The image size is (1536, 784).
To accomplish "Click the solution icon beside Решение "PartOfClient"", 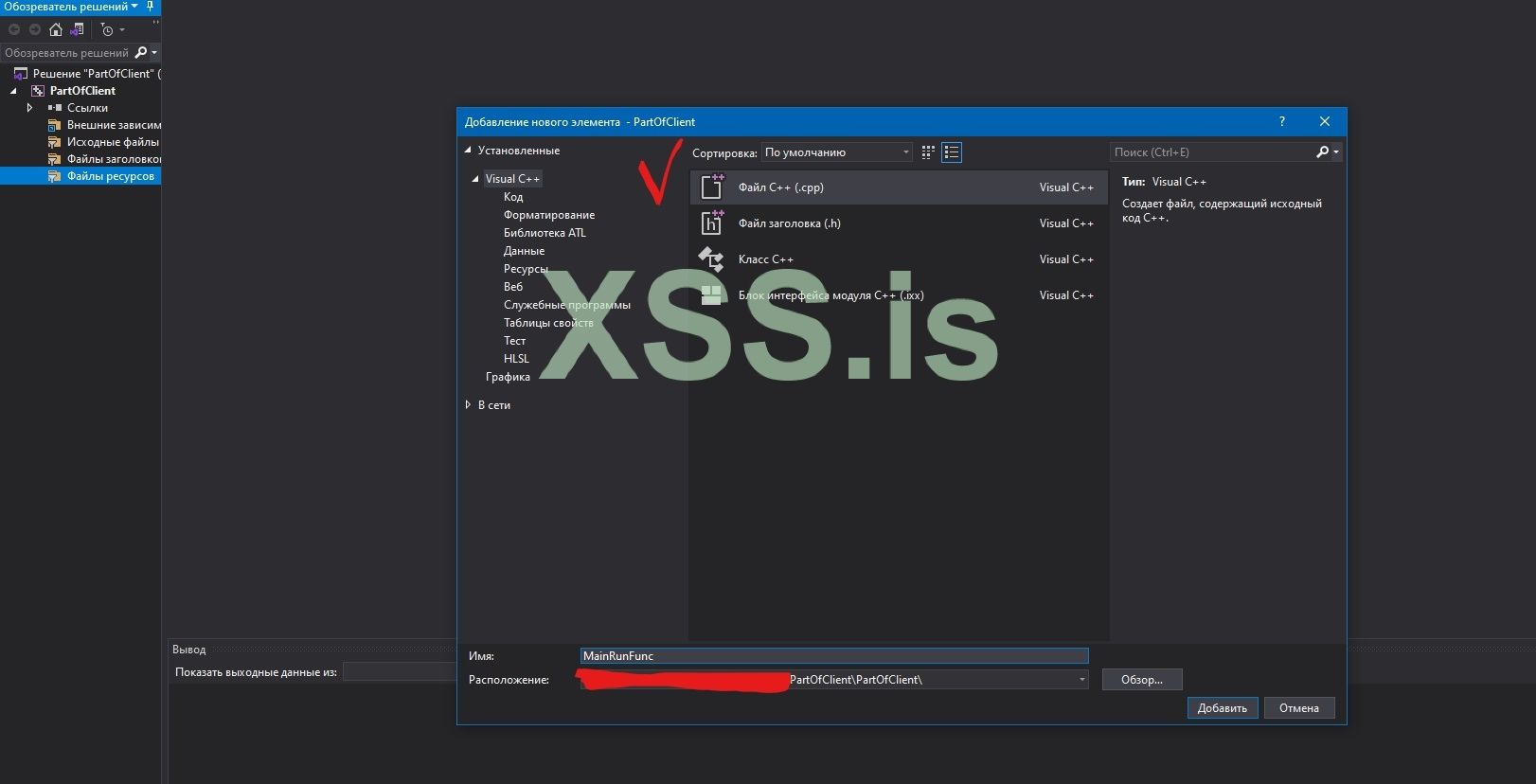I will (20, 74).
